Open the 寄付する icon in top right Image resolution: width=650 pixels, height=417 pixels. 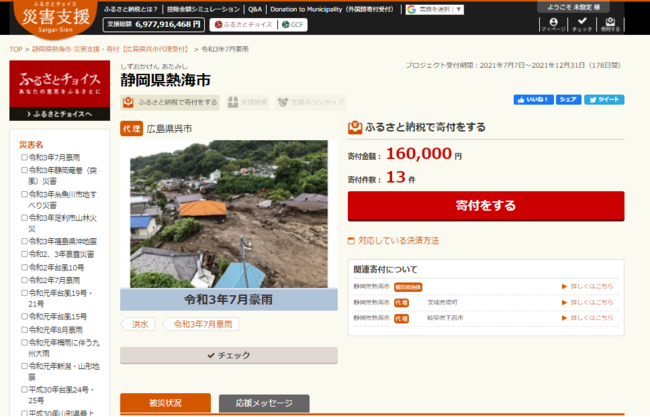[610, 24]
